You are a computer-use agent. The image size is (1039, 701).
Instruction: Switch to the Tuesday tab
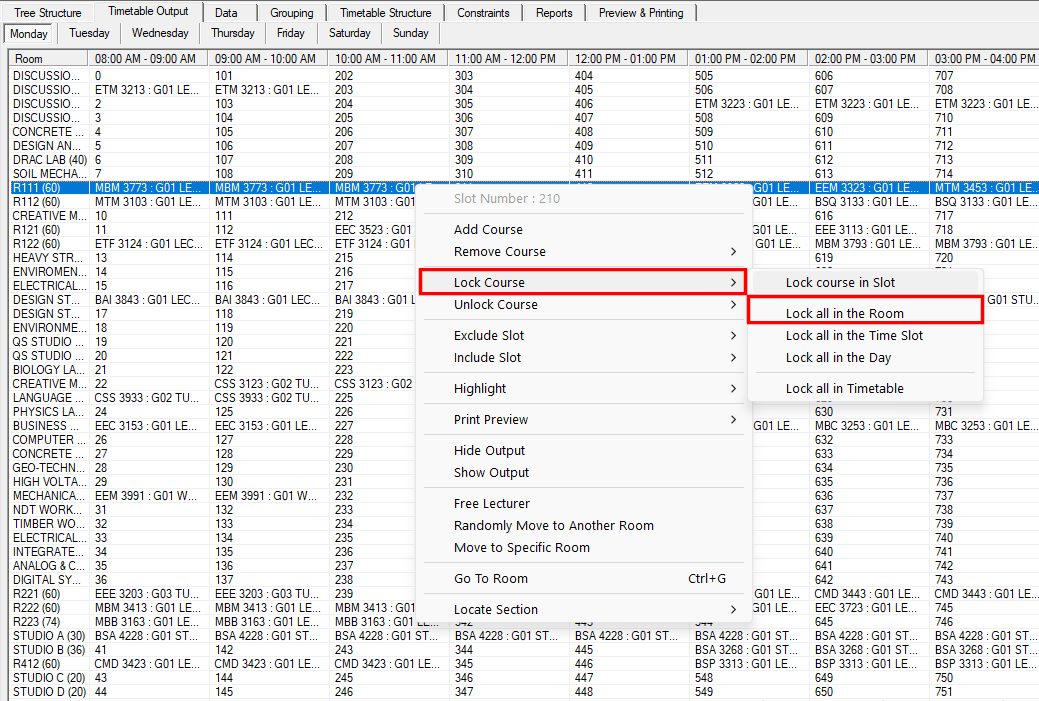tap(89, 33)
